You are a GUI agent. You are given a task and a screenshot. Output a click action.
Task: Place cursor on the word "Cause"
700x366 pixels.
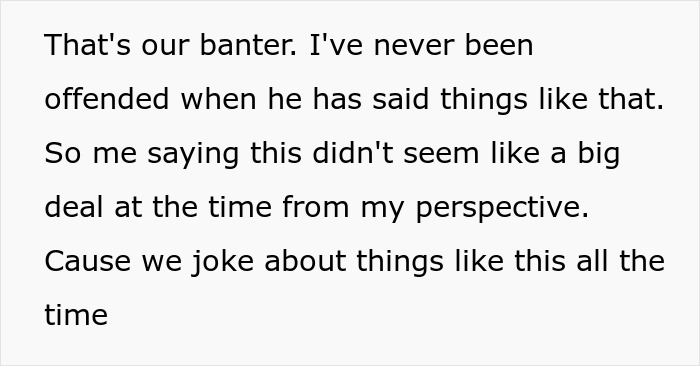(x=88, y=261)
